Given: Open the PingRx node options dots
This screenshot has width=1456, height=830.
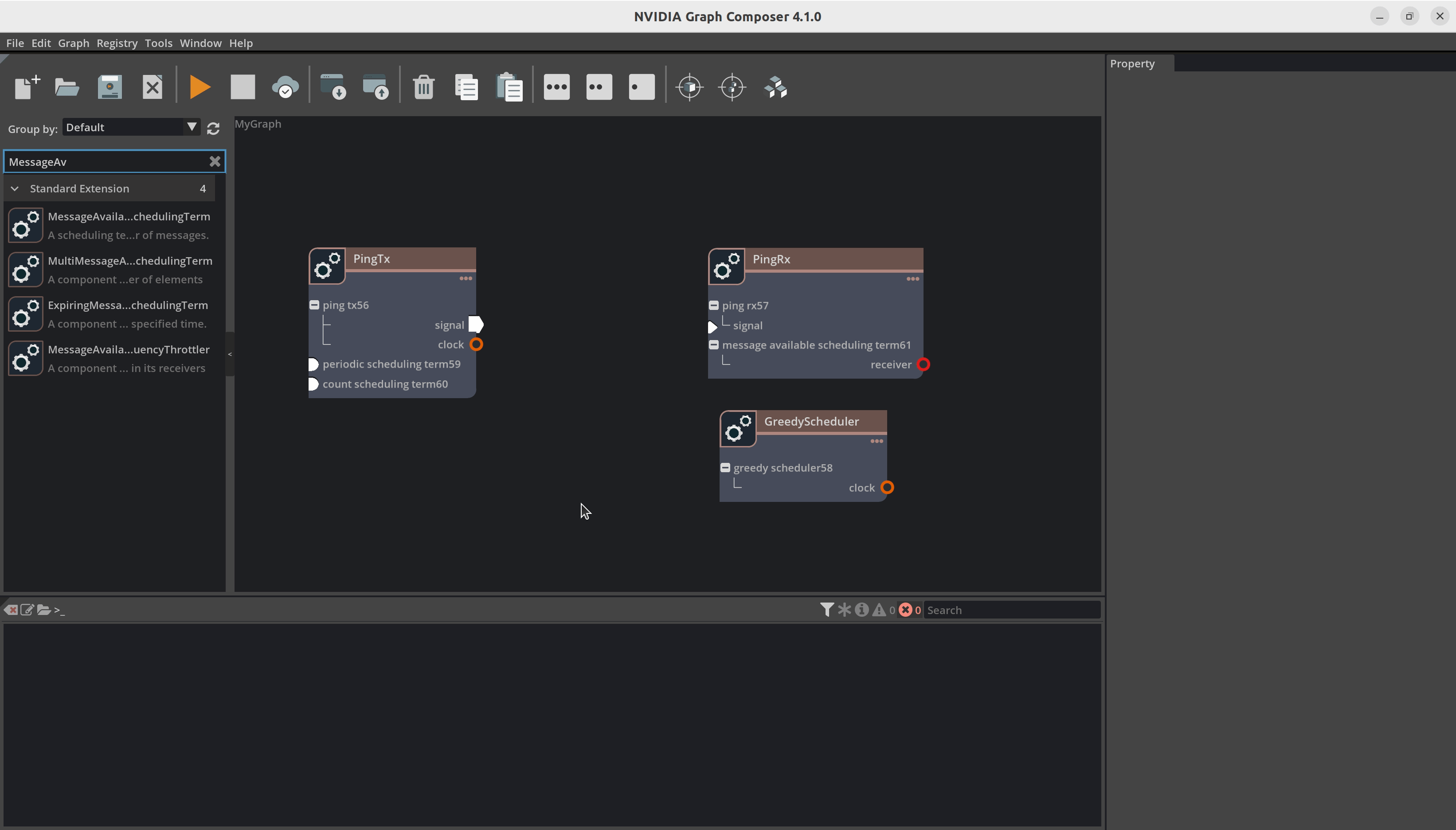Looking at the screenshot, I should [913, 279].
